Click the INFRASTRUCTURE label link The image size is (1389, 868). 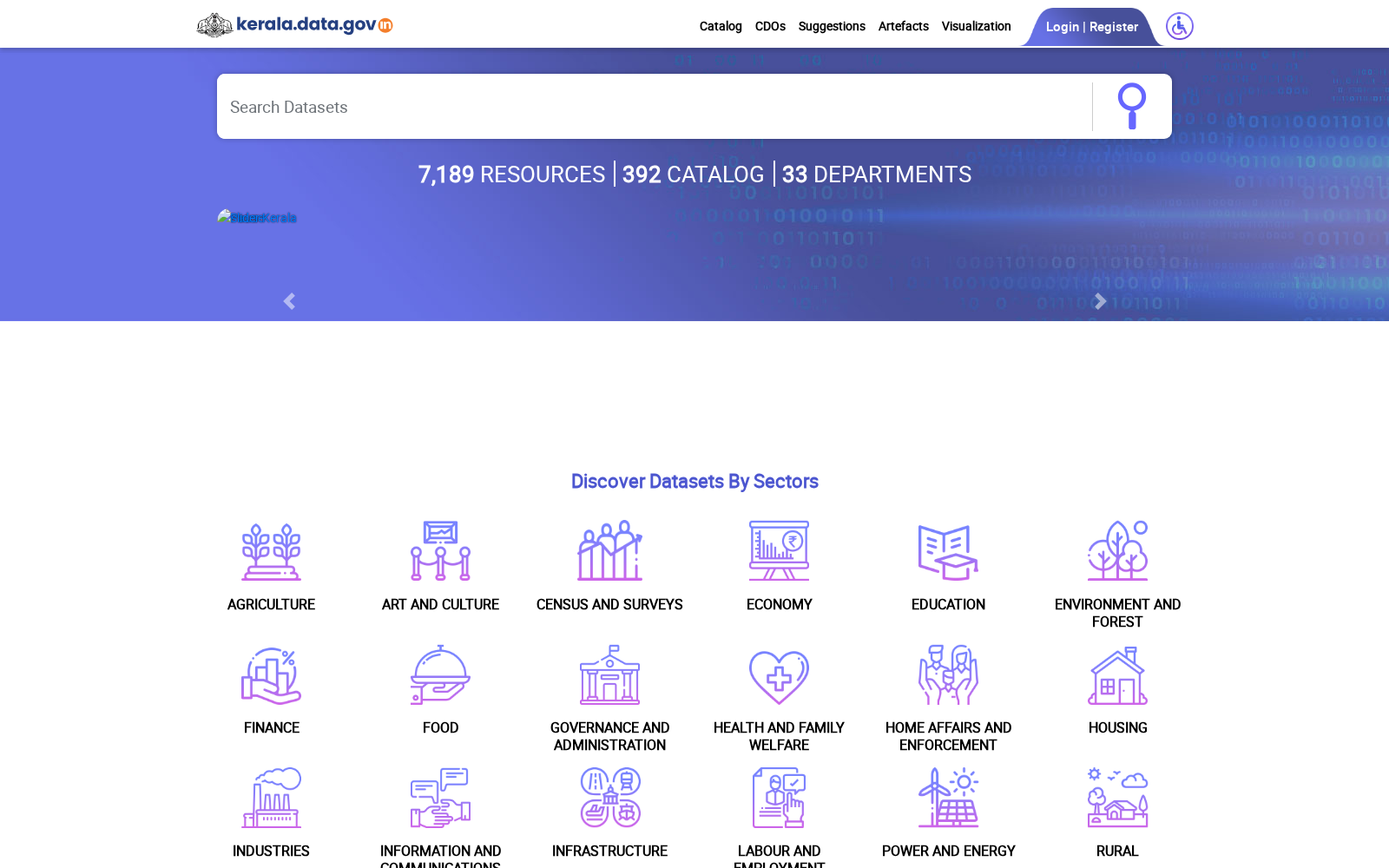pos(609,851)
